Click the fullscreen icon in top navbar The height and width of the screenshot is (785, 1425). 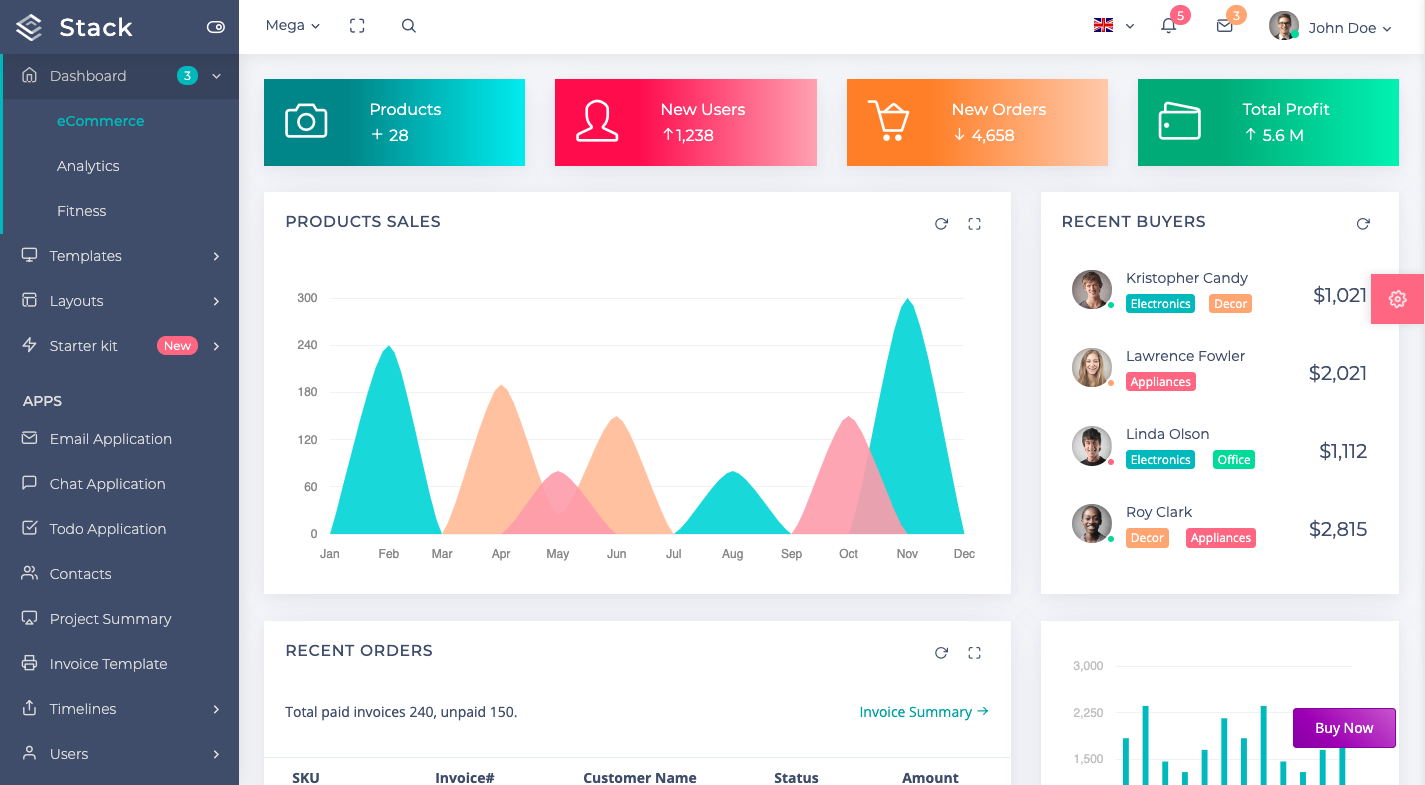click(357, 26)
